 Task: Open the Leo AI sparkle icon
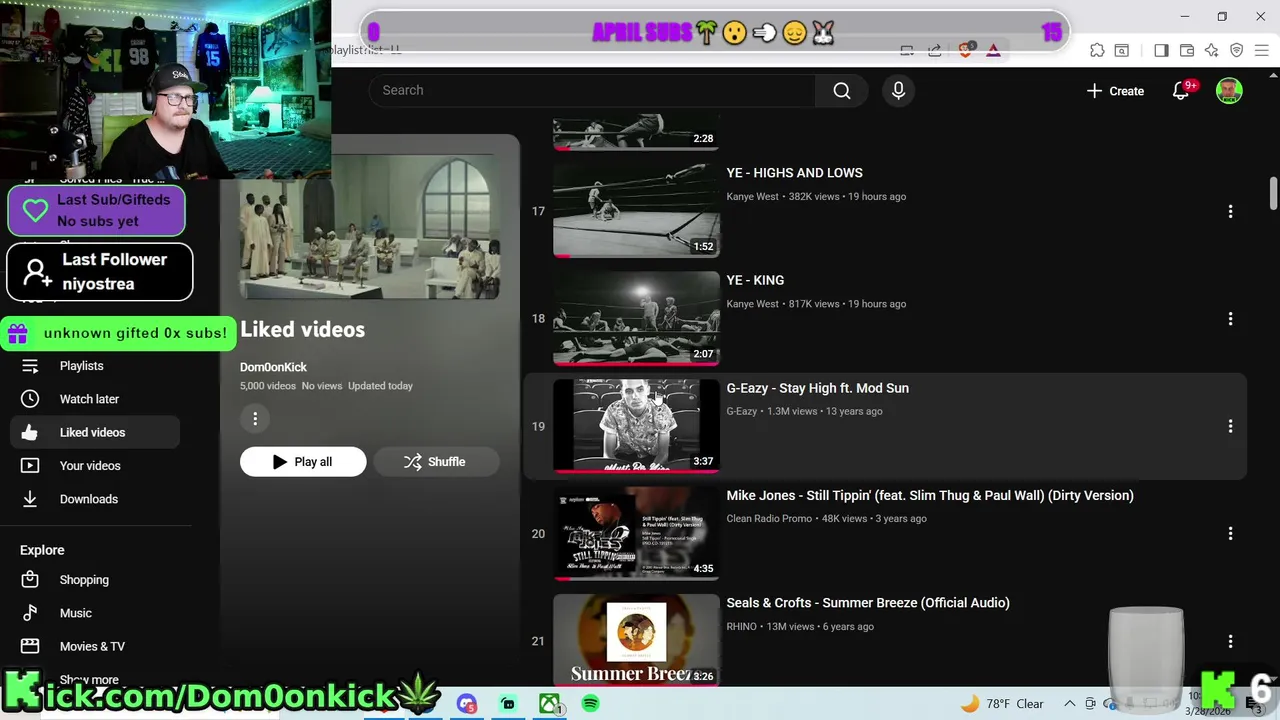[1212, 50]
